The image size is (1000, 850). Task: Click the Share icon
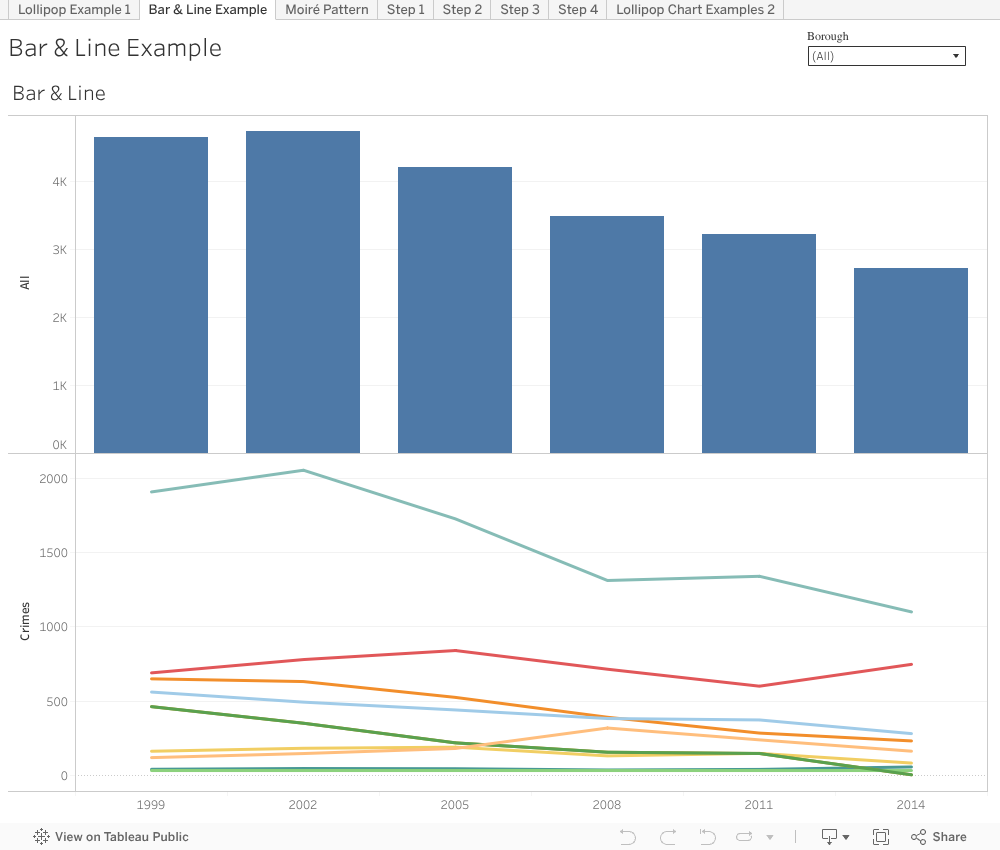[918, 837]
